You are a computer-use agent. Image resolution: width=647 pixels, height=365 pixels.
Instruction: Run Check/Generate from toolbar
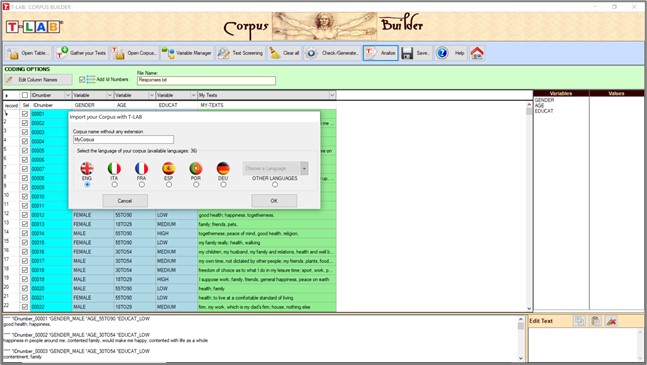click(332, 53)
